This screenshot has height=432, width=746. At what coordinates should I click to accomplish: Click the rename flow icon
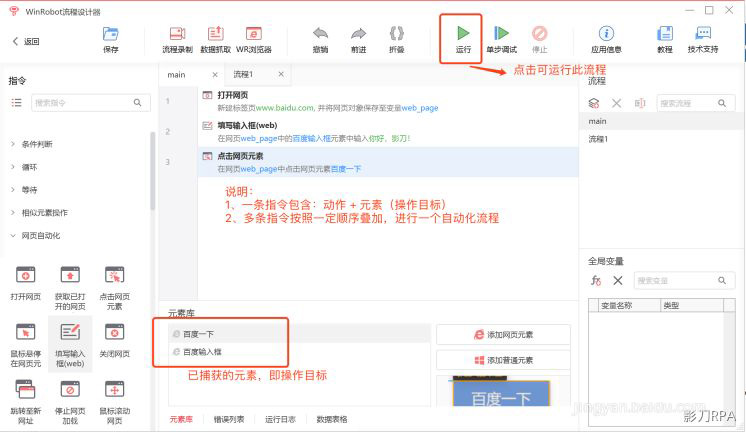(640, 103)
